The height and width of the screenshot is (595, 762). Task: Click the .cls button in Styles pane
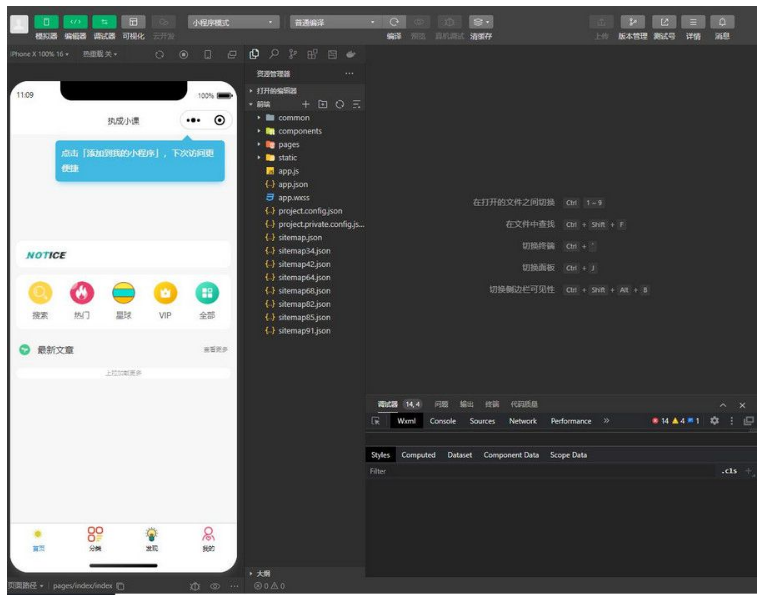(x=728, y=470)
